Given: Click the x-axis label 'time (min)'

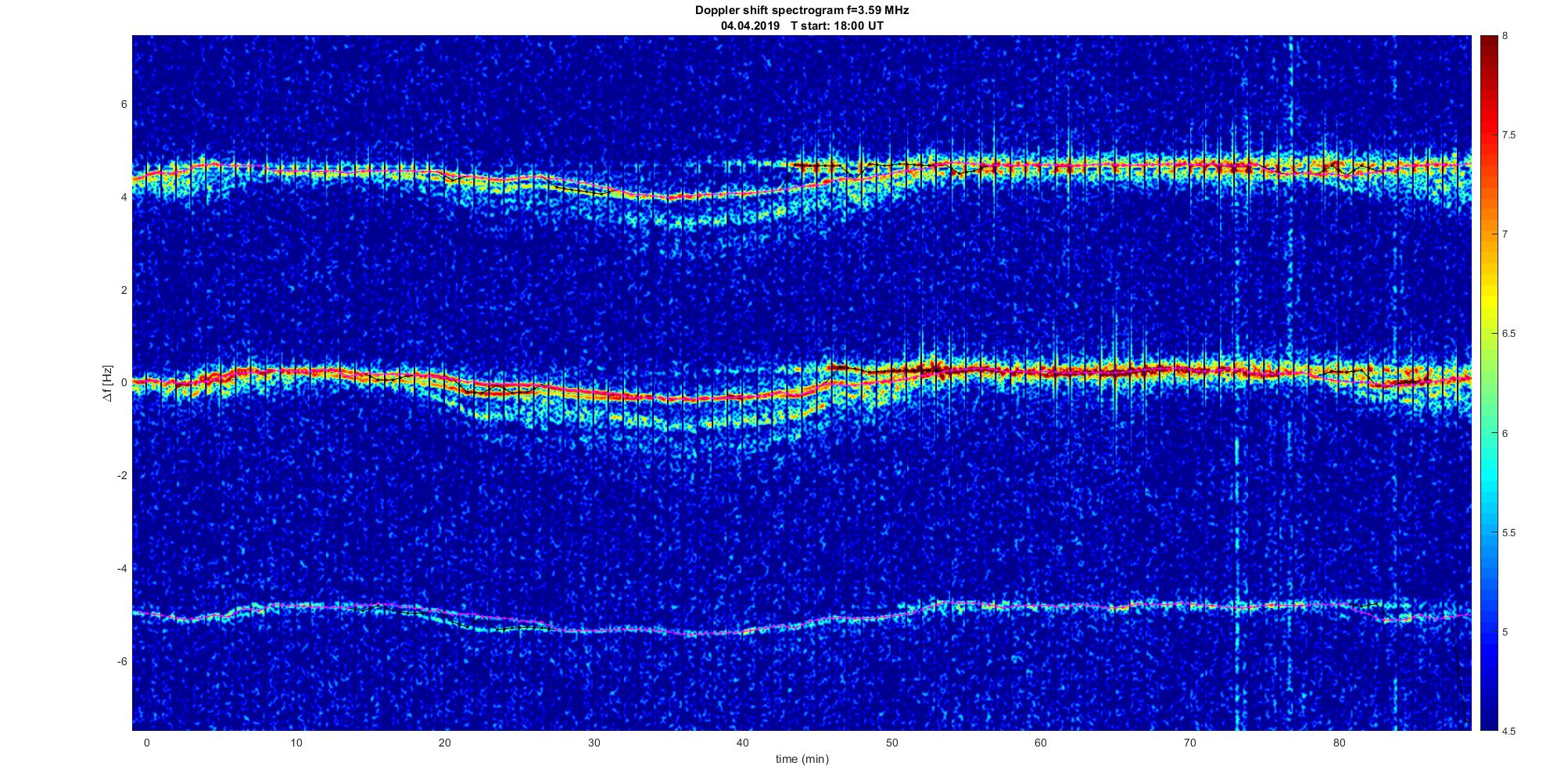Looking at the screenshot, I should [802, 759].
